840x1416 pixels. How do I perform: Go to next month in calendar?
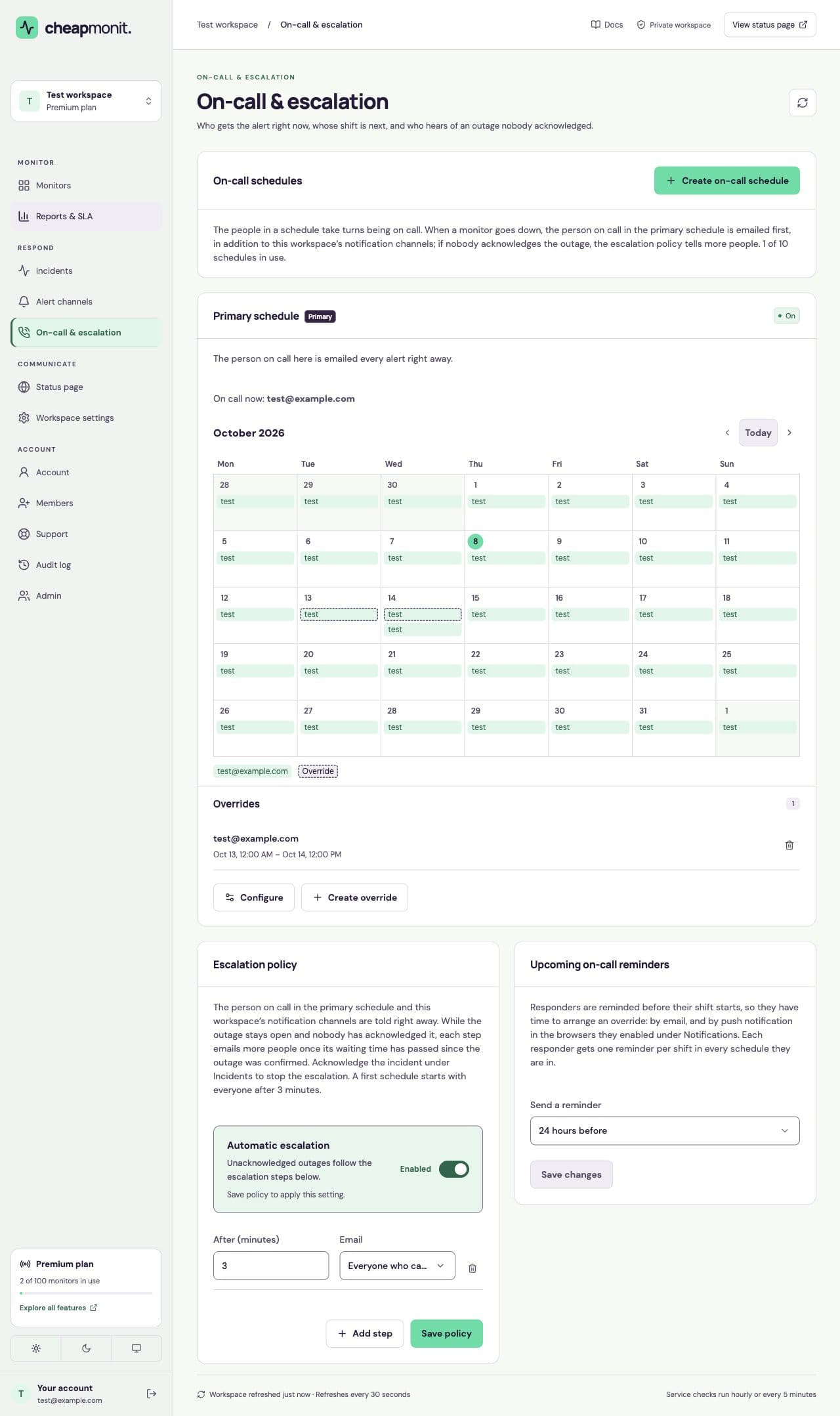click(x=789, y=433)
